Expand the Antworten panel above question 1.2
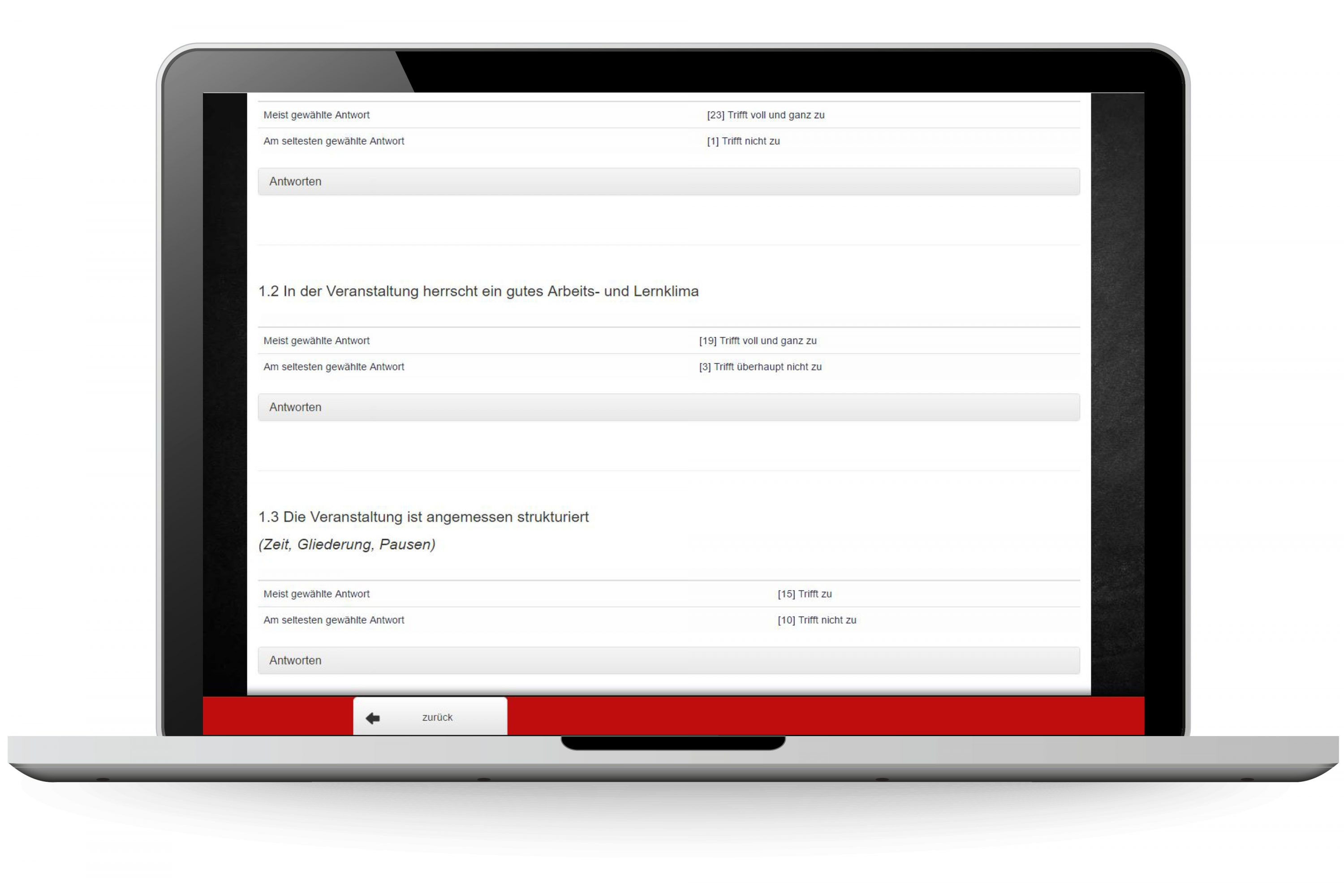The height and width of the screenshot is (896, 1344). click(295, 182)
